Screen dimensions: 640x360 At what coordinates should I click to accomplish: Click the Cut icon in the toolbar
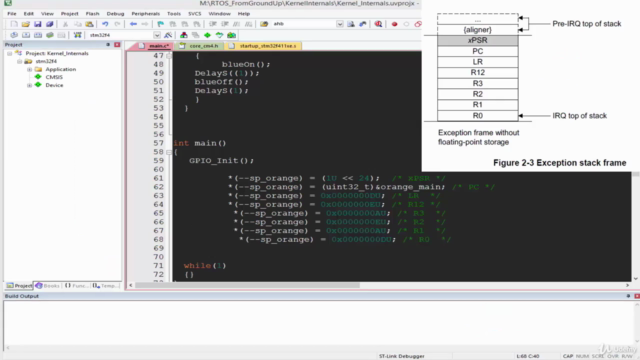[65, 24]
